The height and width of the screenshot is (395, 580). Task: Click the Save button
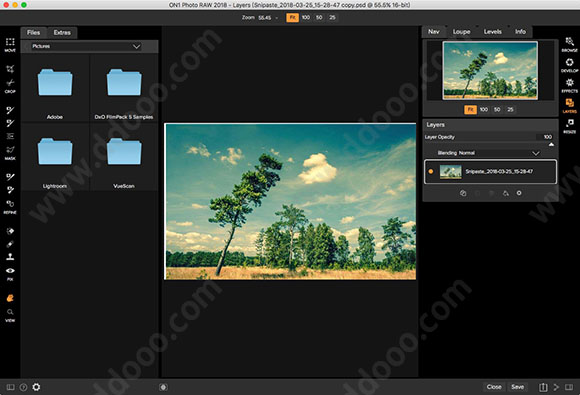(x=517, y=387)
